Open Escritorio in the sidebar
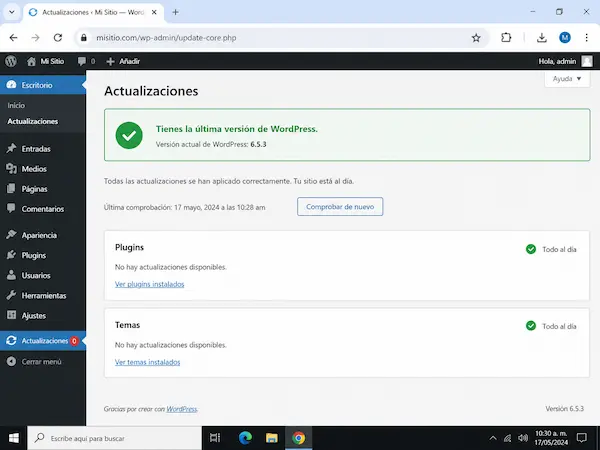600x450 pixels. [x=43, y=85]
